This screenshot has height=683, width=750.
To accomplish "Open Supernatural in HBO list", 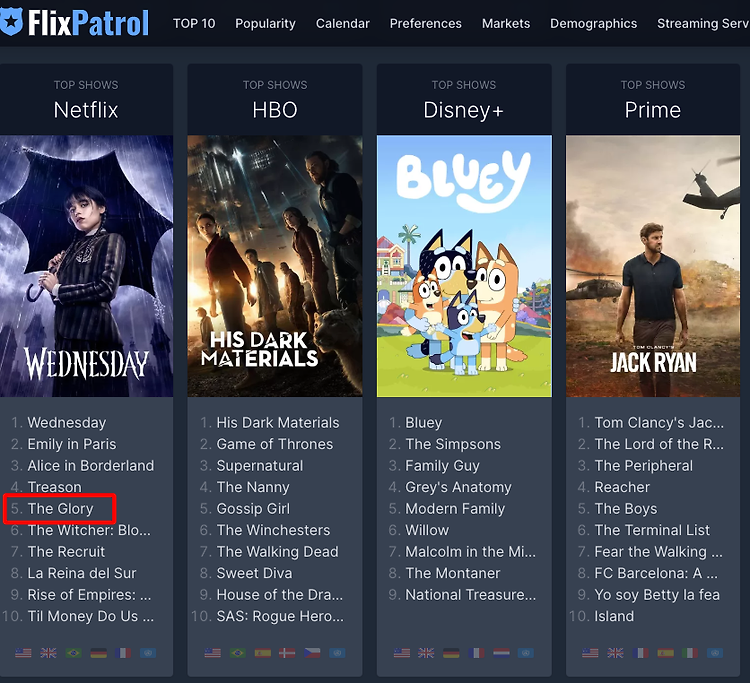I will [260, 465].
